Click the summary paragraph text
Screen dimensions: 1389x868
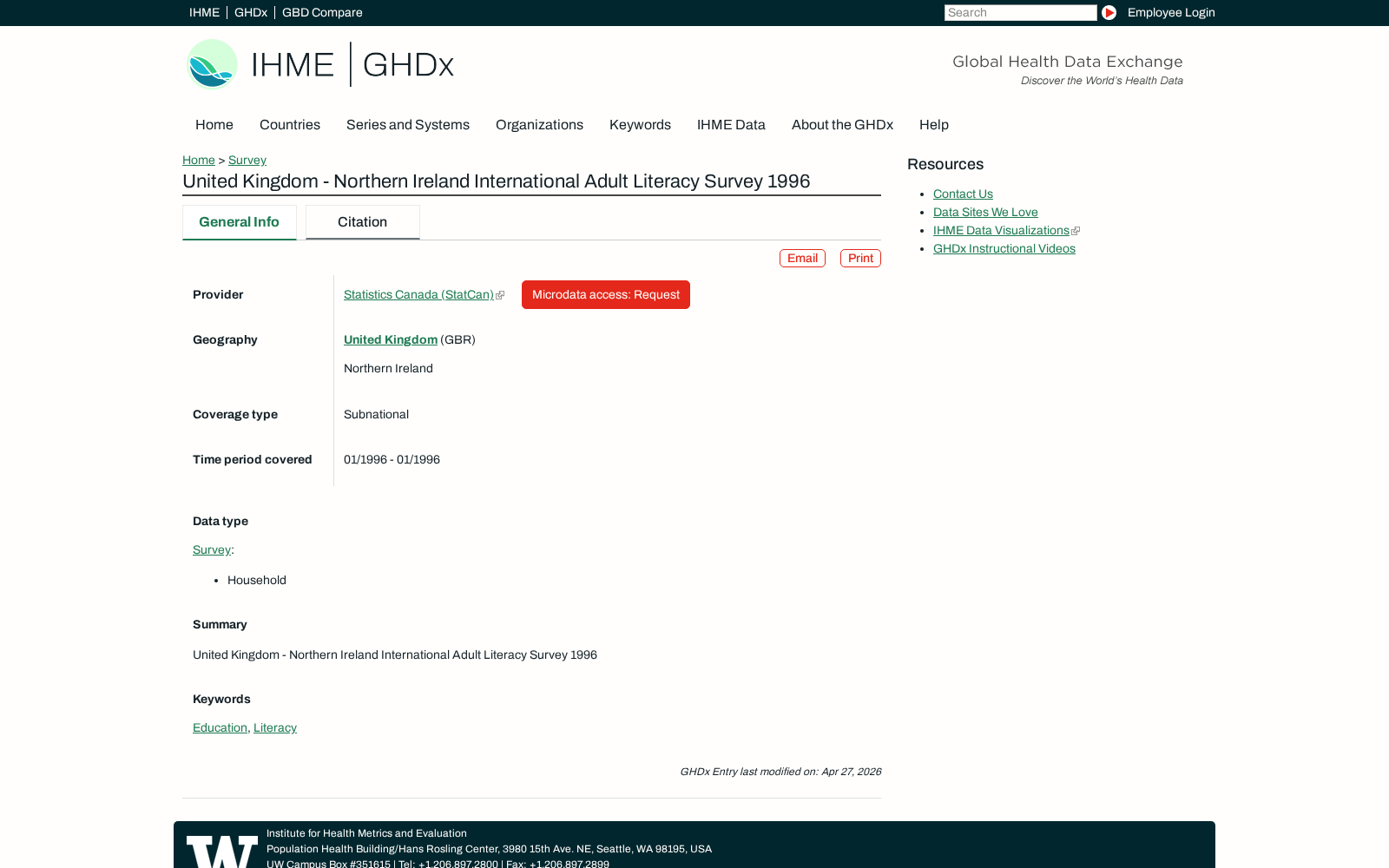point(395,654)
